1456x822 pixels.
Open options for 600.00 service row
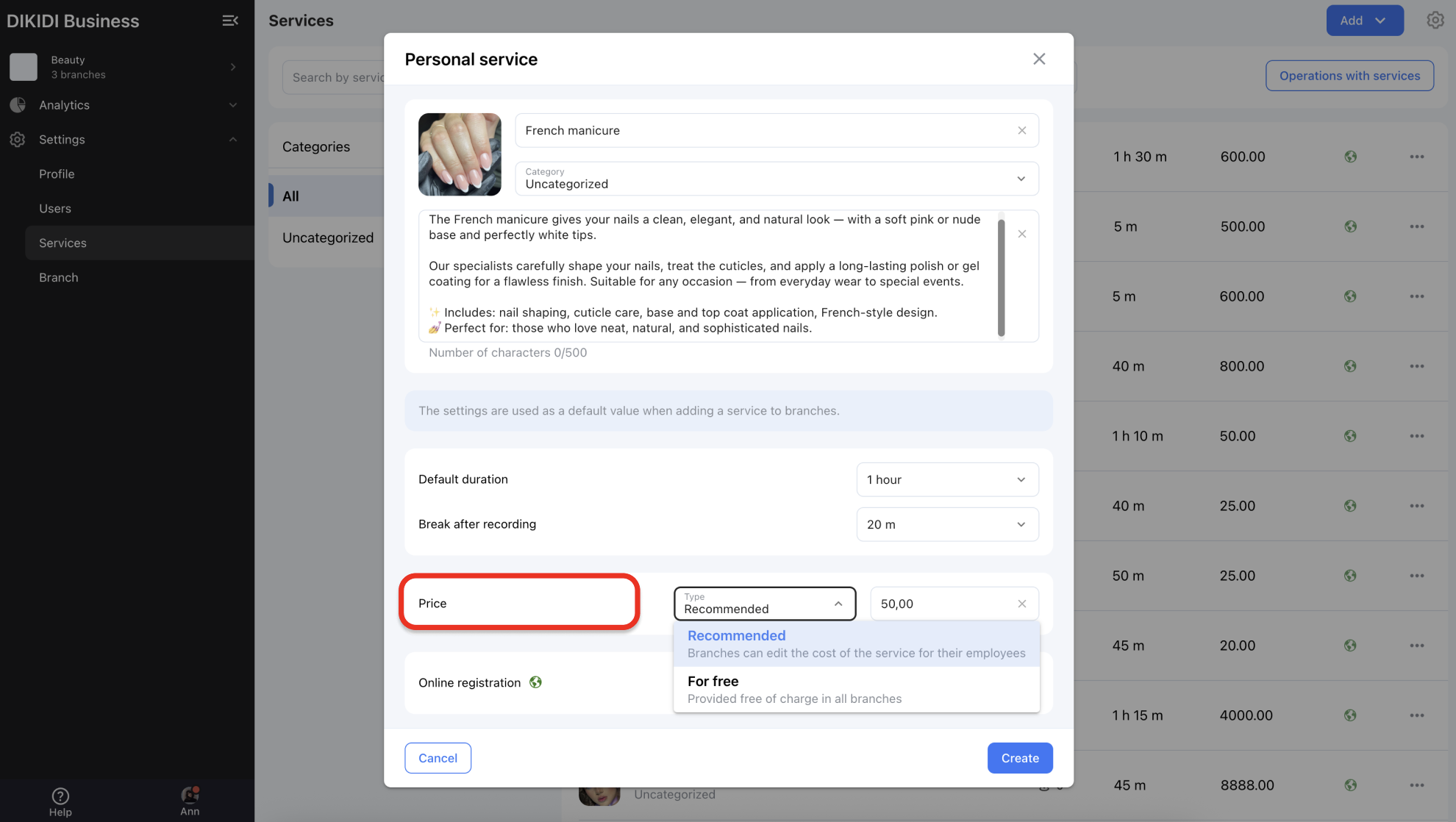1416,157
